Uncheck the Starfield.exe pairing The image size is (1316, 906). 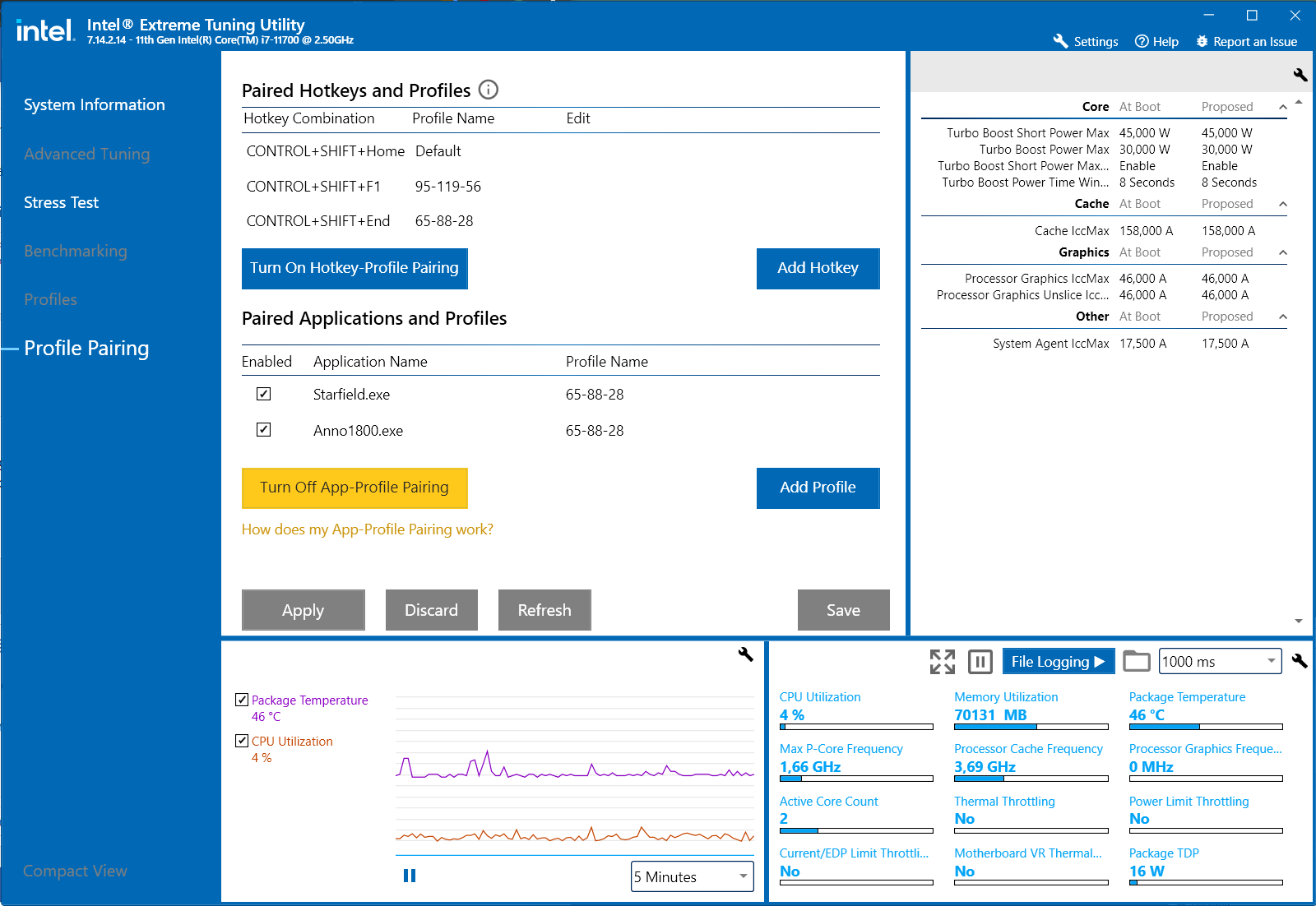(263, 394)
